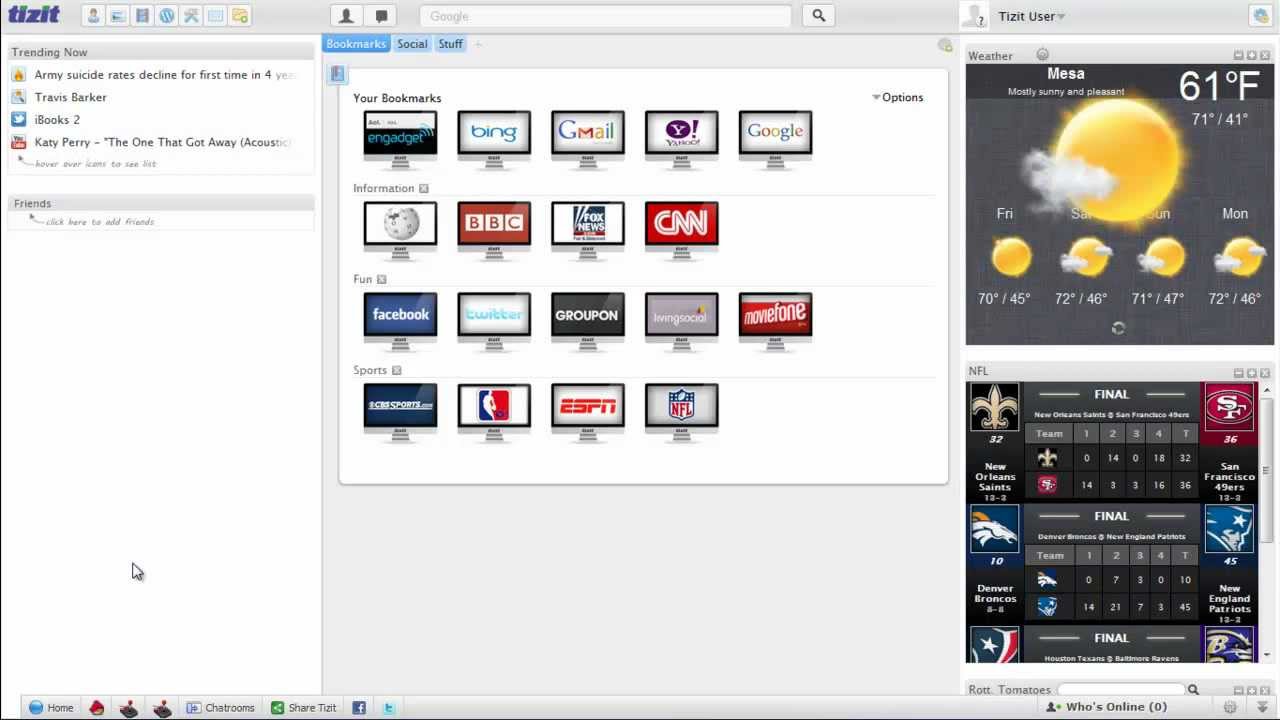Remove the Fun category via its X
Image resolution: width=1280 pixels, height=720 pixels.
[381, 279]
